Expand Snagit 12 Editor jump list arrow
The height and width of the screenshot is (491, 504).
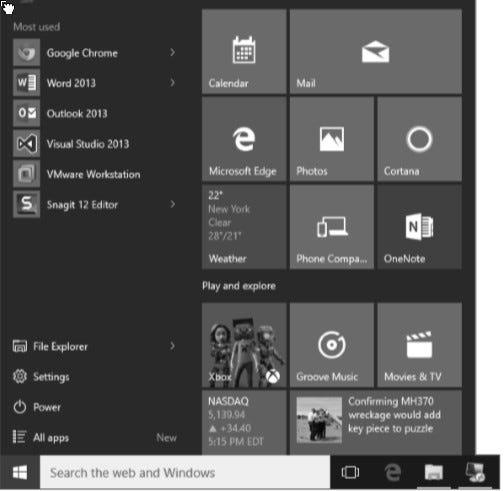click(172, 204)
